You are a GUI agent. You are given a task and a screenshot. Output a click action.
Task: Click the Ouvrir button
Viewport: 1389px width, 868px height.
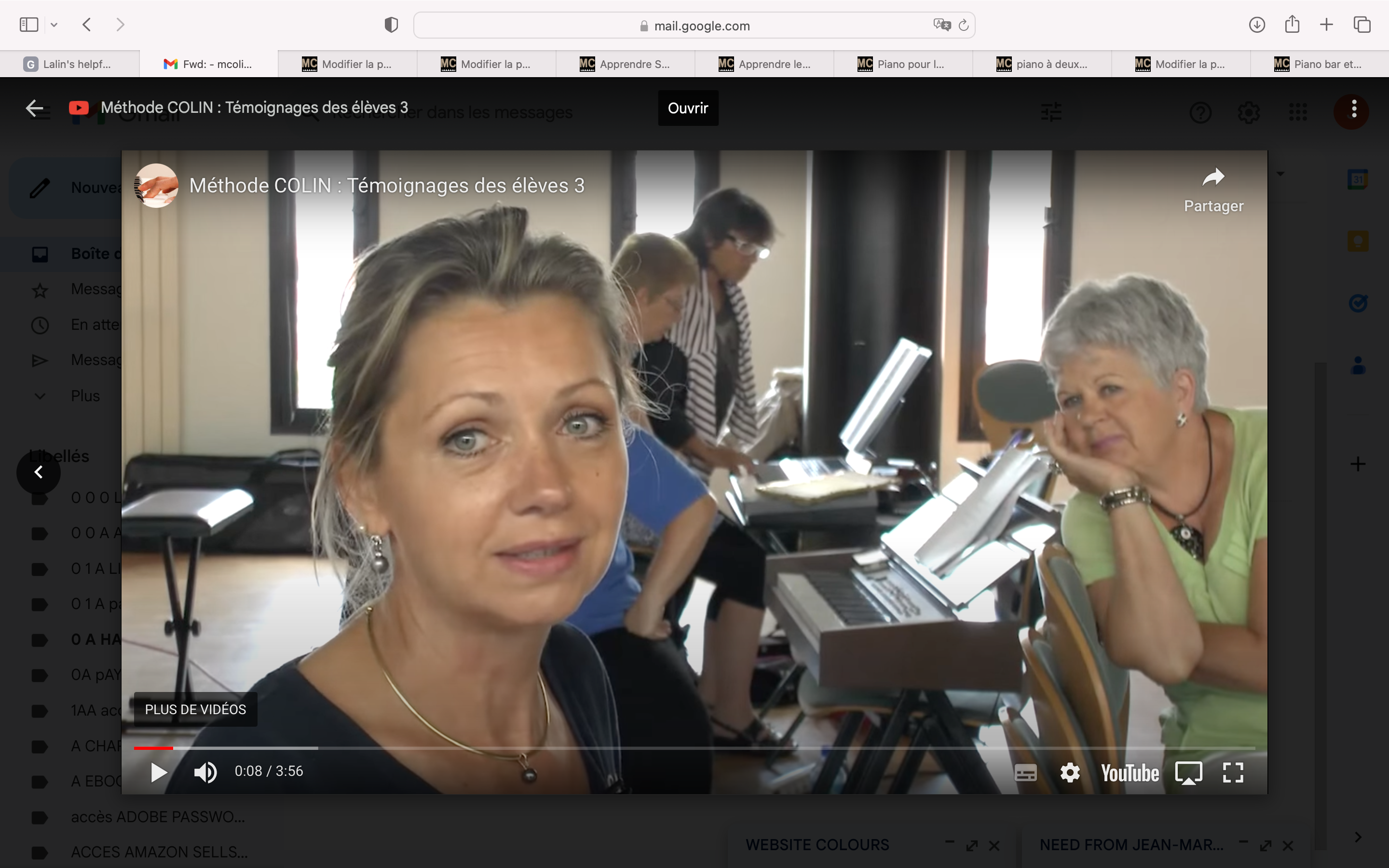point(688,108)
